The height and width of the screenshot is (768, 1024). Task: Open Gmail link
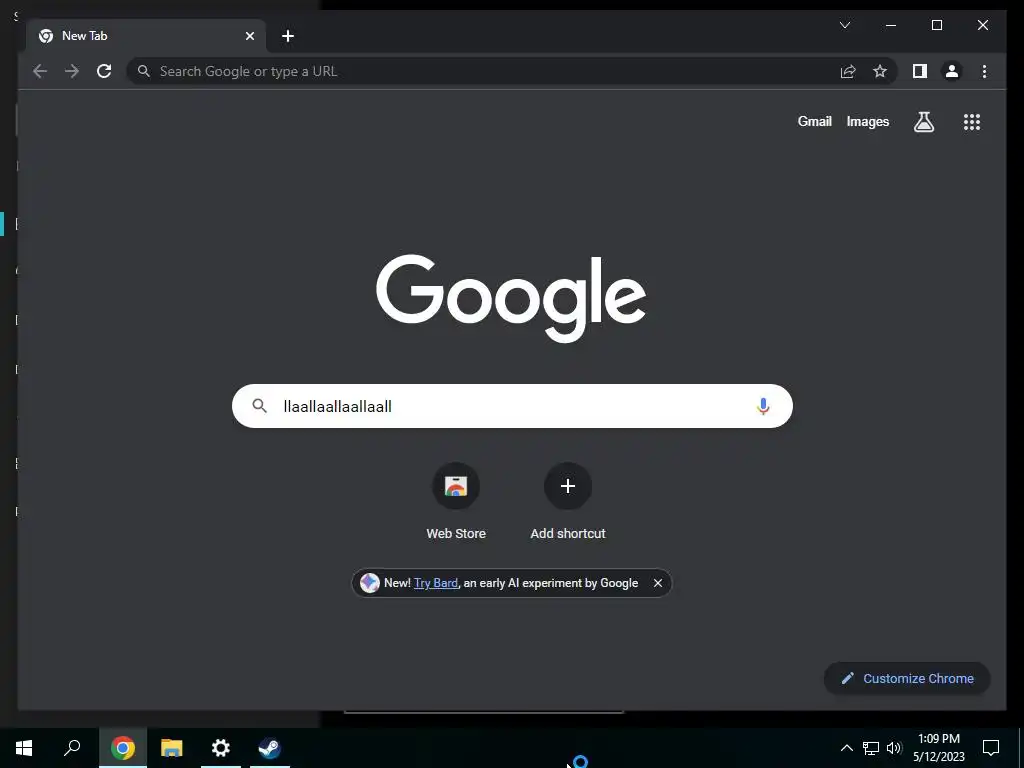pyautogui.click(x=814, y=121)
